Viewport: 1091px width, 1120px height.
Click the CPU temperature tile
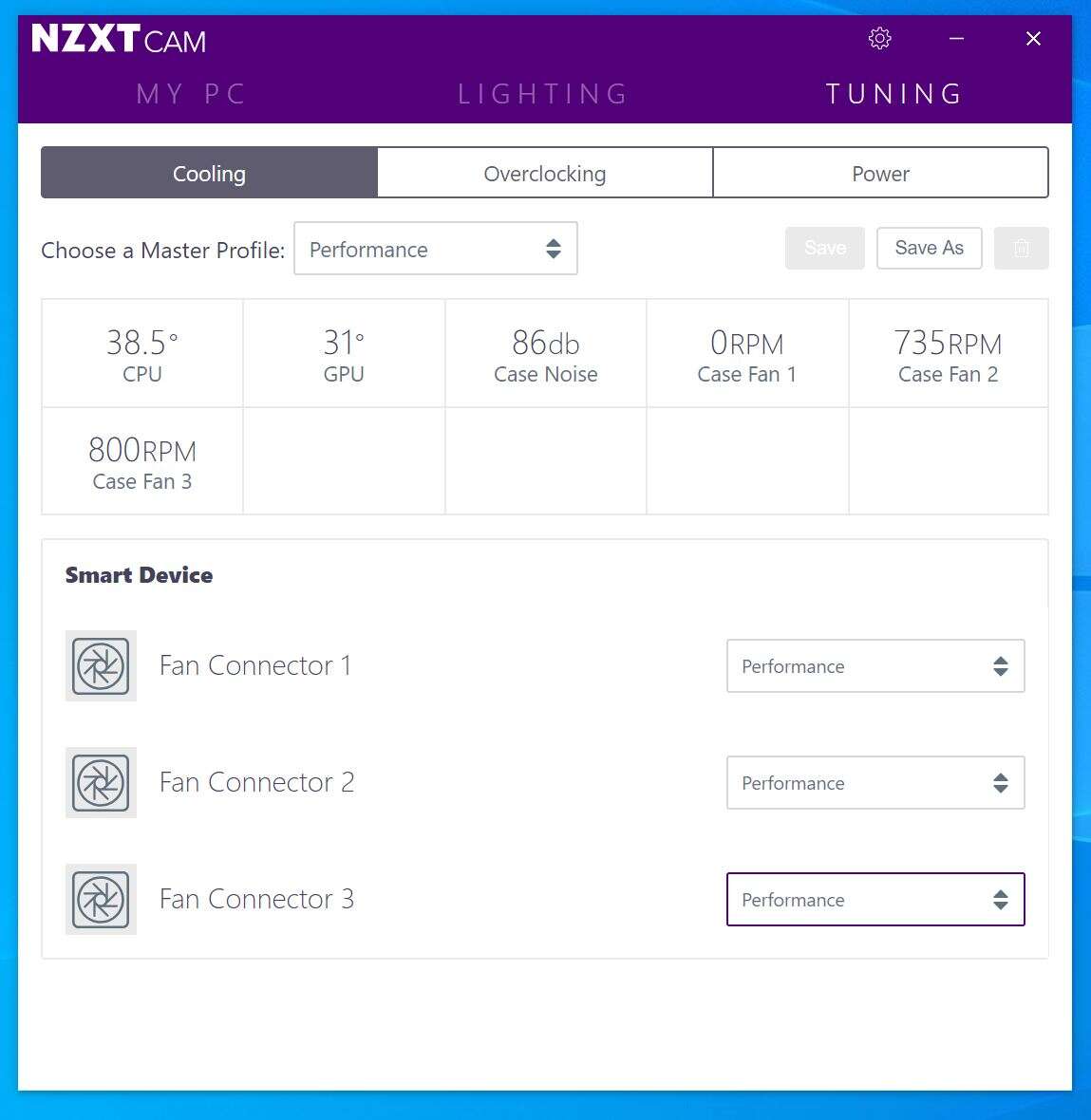141,353
